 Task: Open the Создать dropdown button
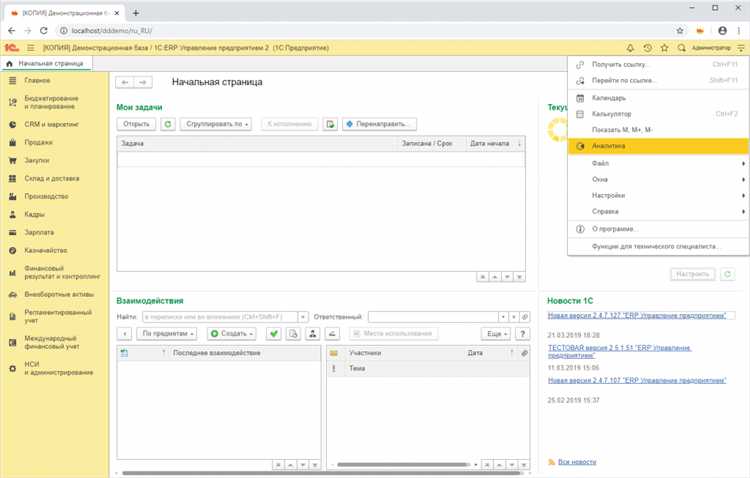point(231,333)
